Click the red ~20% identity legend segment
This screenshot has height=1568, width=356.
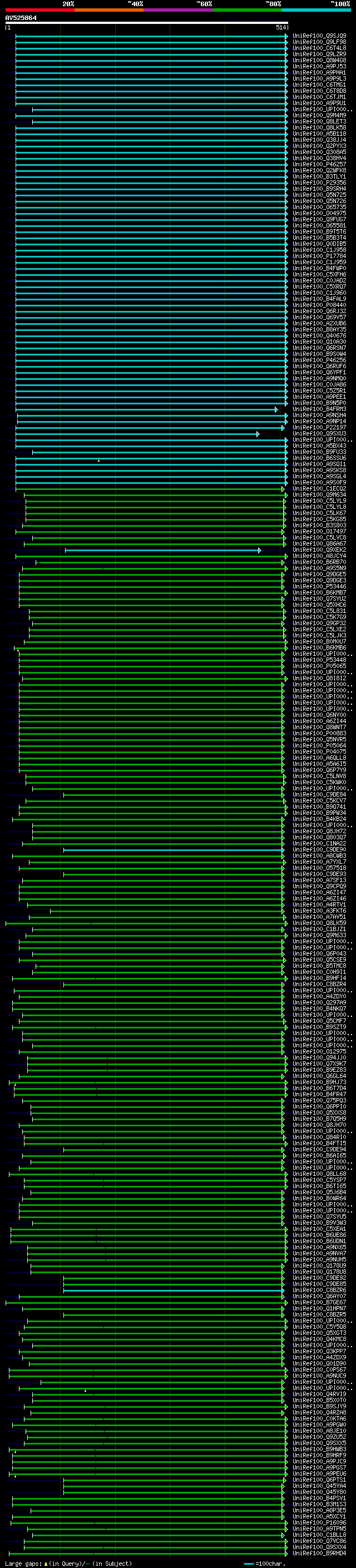point(40,11)
